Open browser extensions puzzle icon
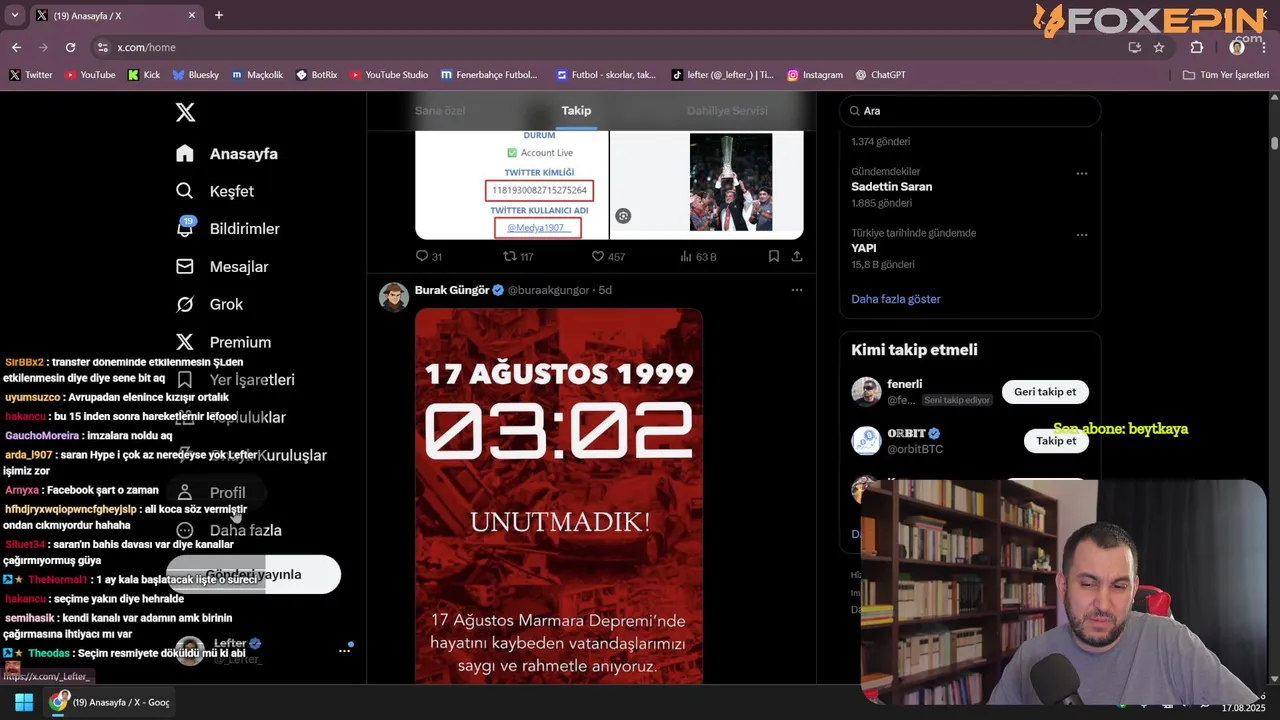 pos(1197,47)
